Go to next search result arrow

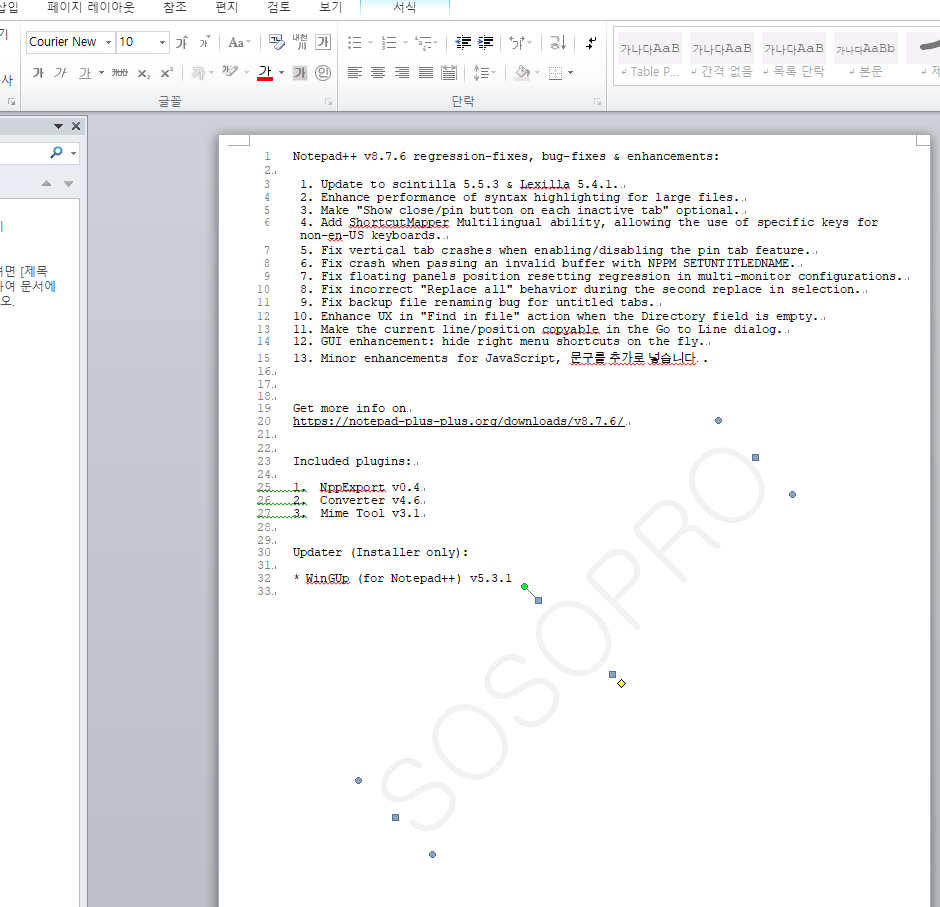tap(68, 183)
